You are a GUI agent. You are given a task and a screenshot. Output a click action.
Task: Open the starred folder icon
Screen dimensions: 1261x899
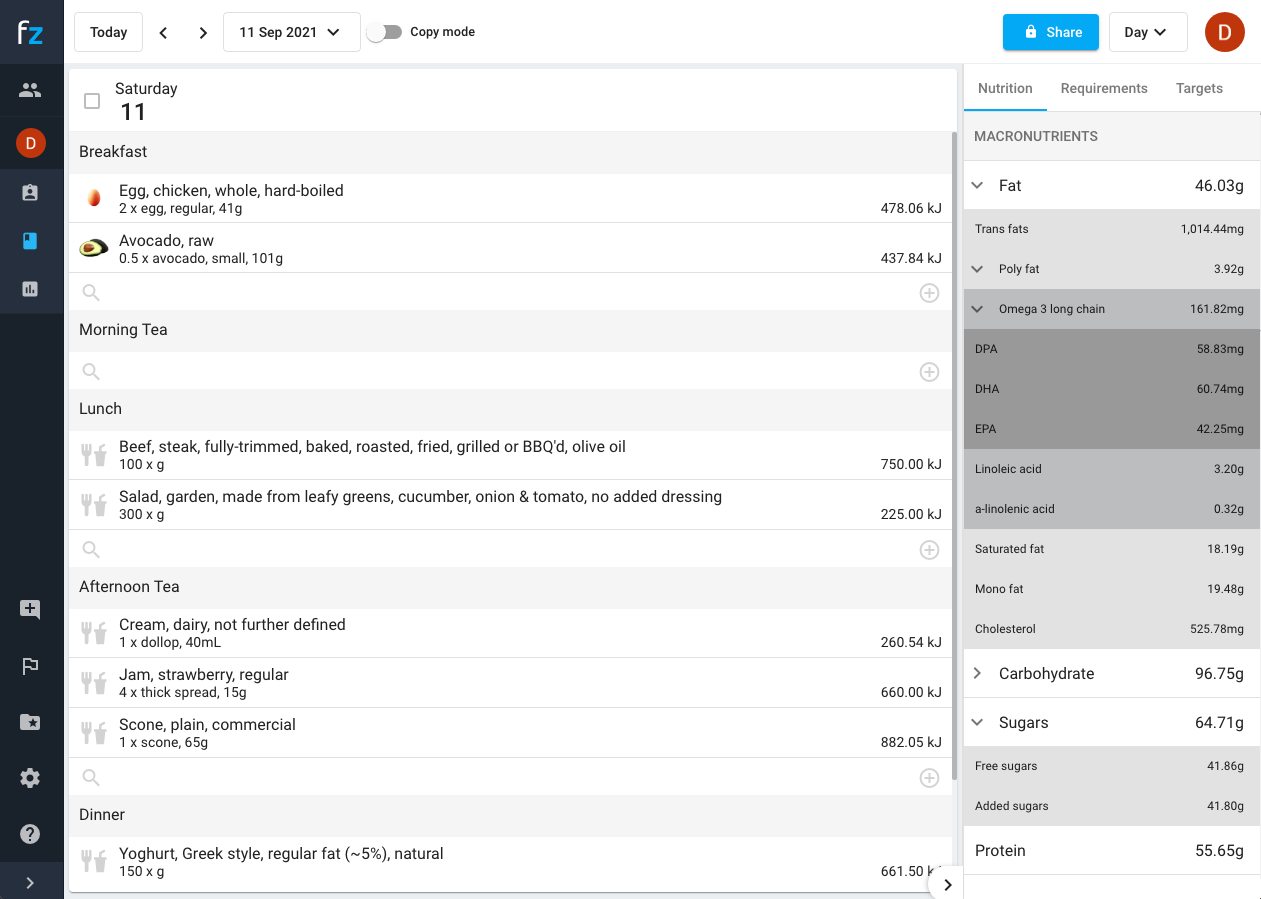30,721
